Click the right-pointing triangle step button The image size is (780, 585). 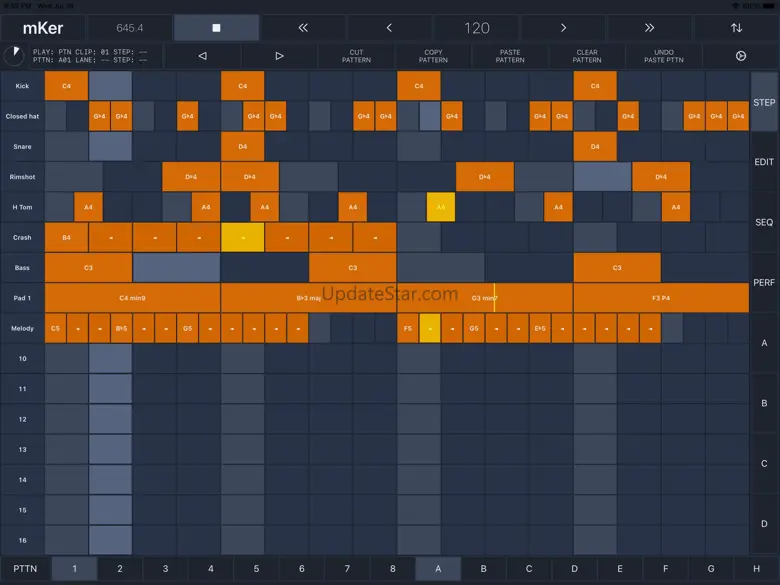[x=280, y=56]
